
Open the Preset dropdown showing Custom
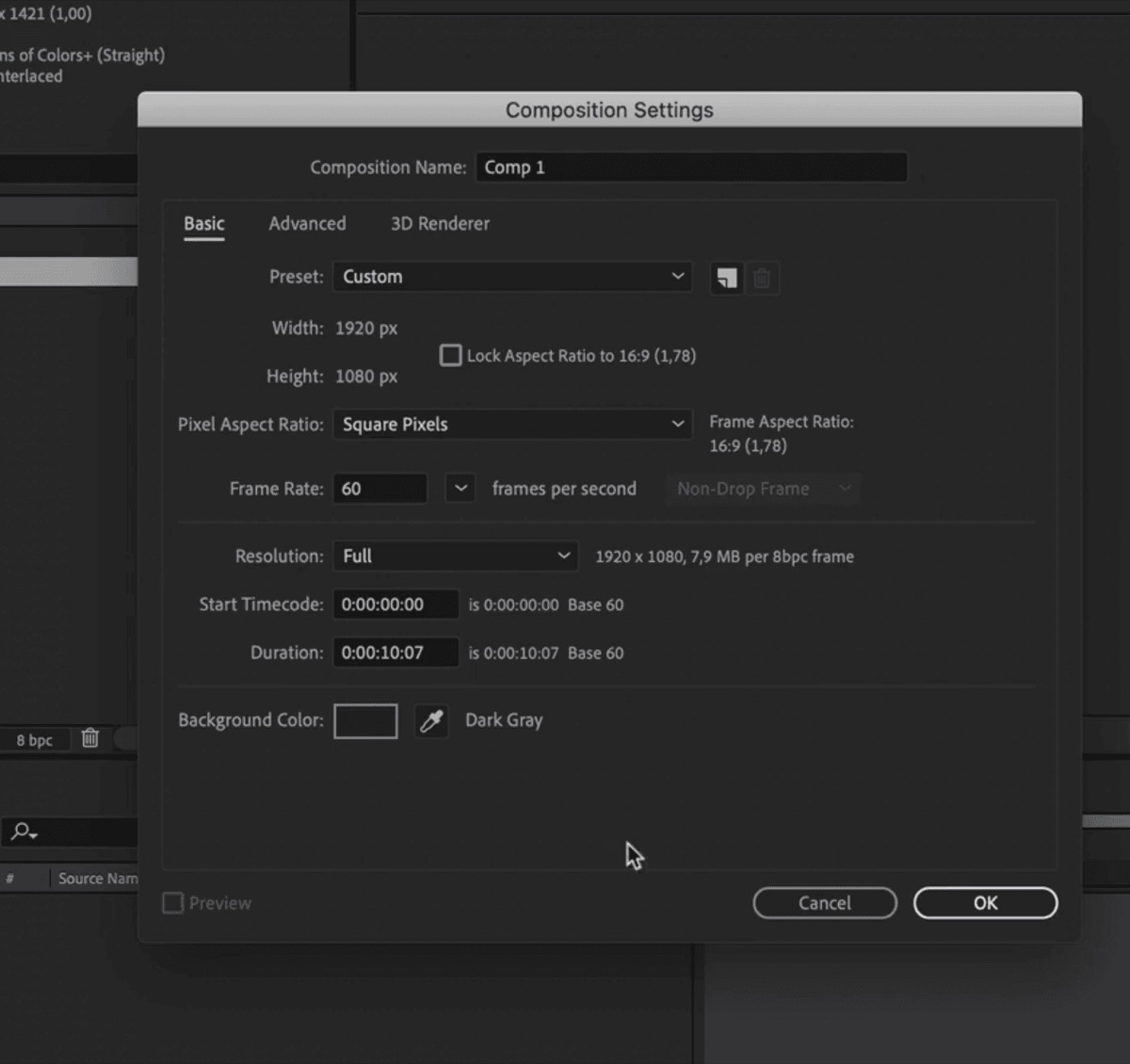512,277
